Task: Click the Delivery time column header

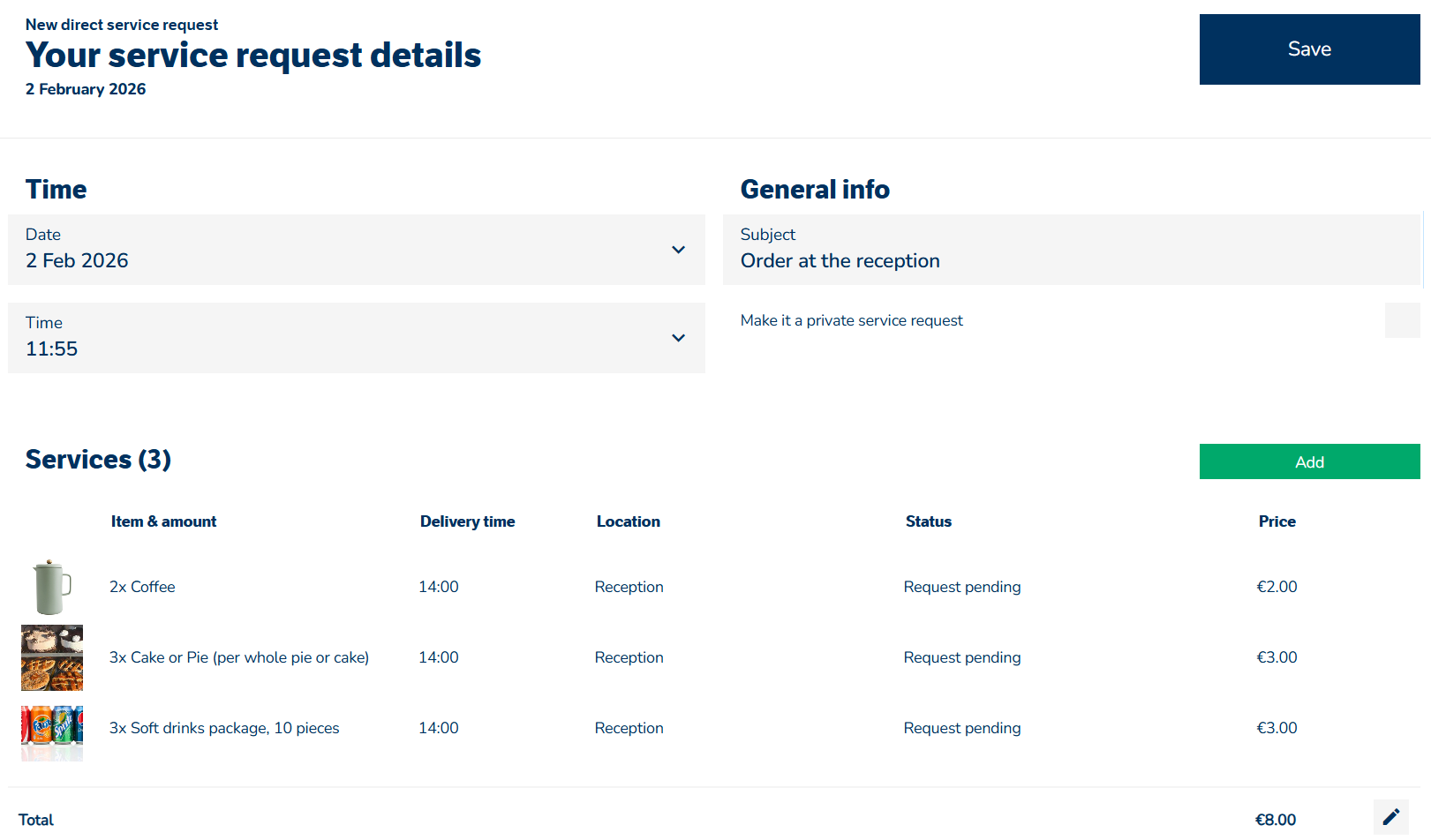Action: 467,521
